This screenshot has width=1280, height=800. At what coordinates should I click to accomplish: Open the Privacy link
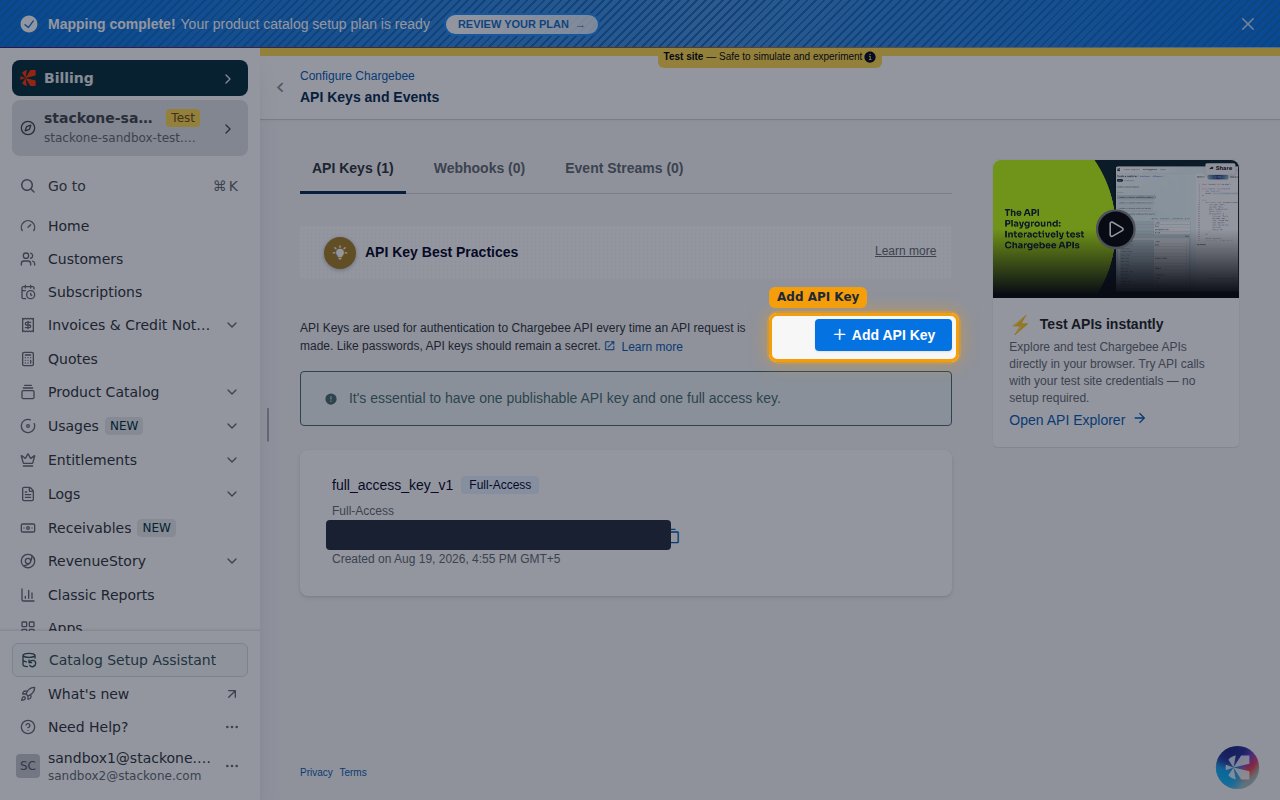pos(316,772)
